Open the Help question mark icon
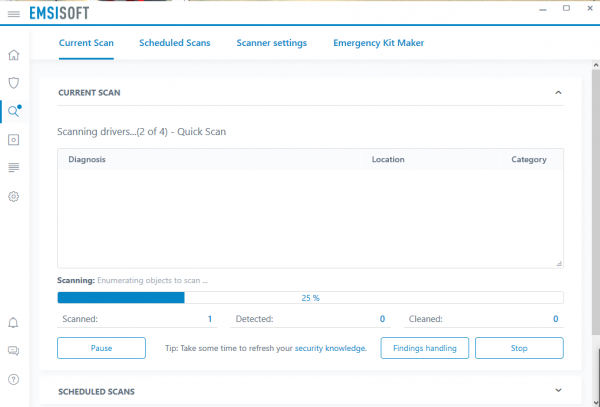This screenshot has width=600, height=407. coord(13,379)
